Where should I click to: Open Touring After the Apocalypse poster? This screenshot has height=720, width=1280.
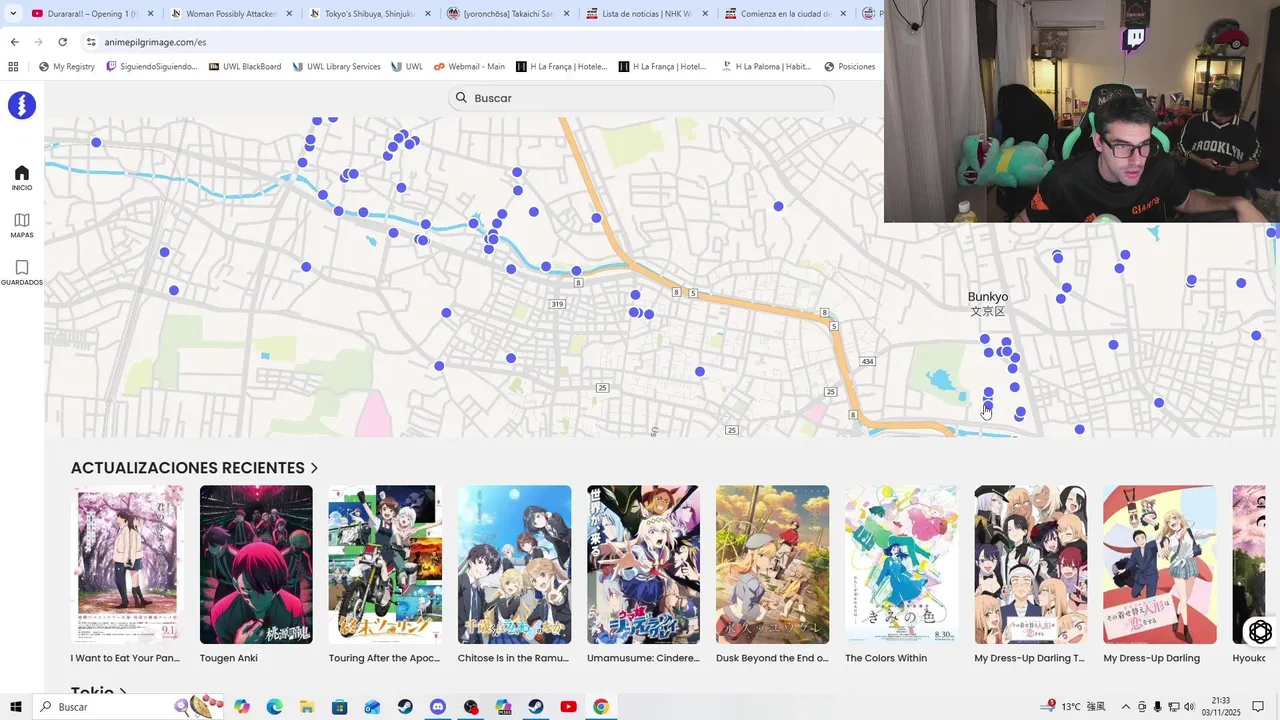point(385,565)
